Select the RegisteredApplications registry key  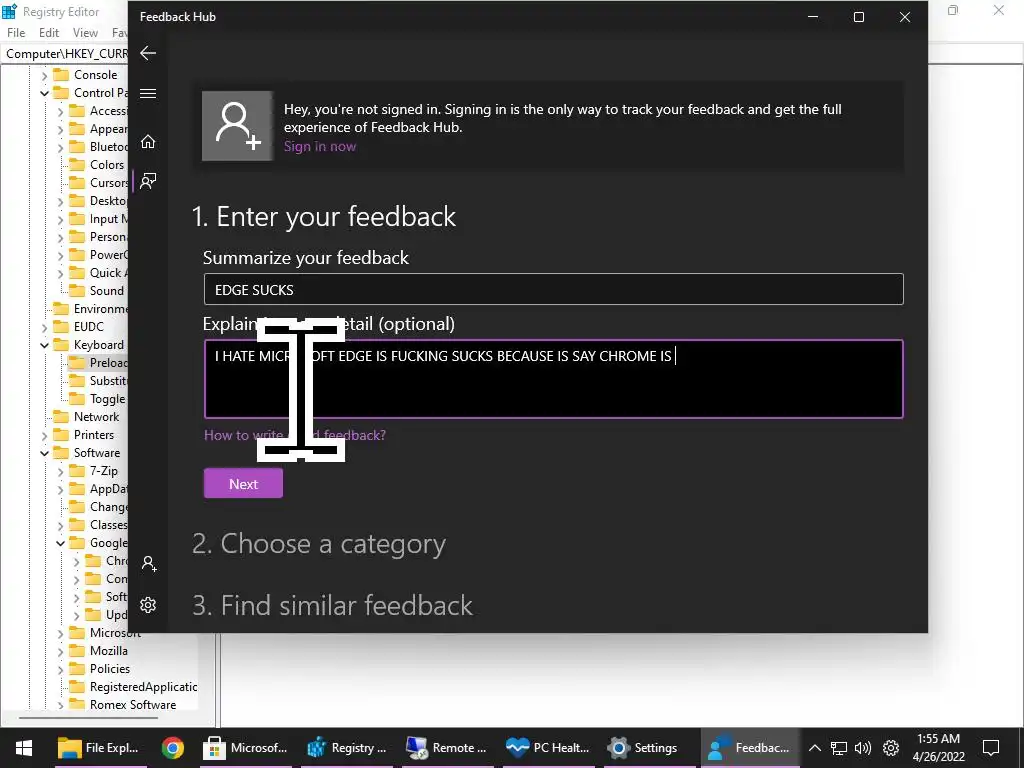click(143, 686)
